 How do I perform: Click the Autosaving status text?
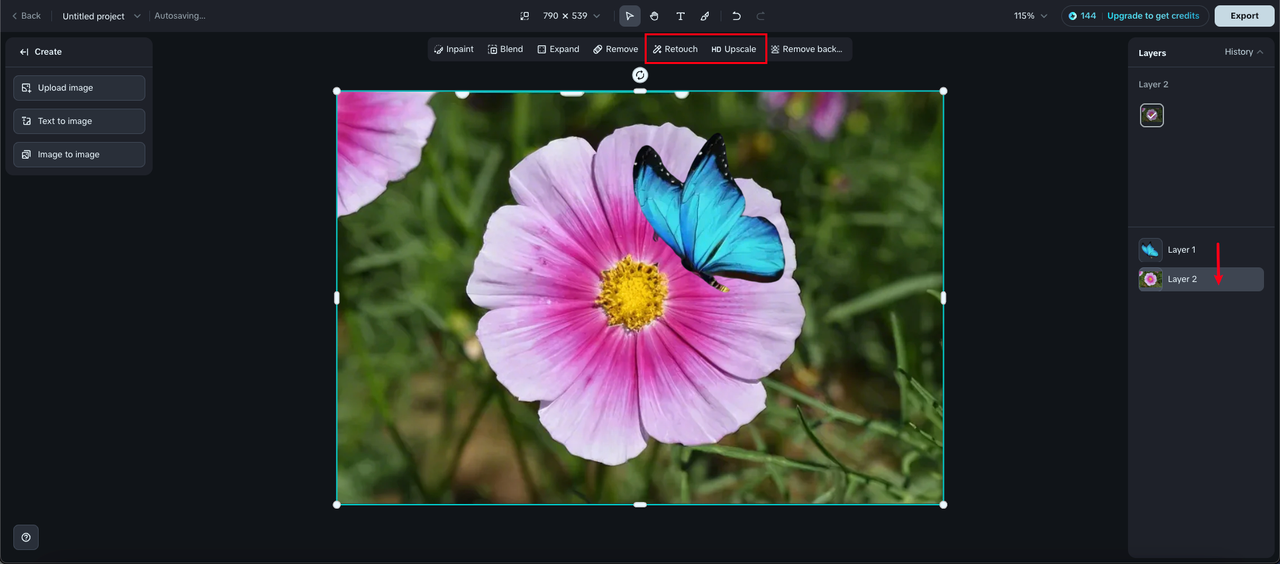[180, 16]
